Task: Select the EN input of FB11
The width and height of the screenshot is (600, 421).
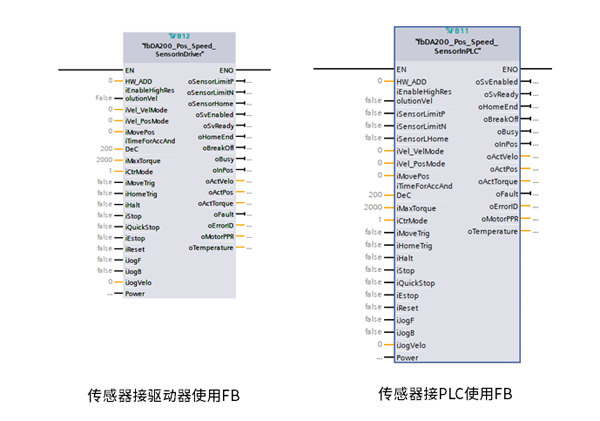Action: [402, 68]
